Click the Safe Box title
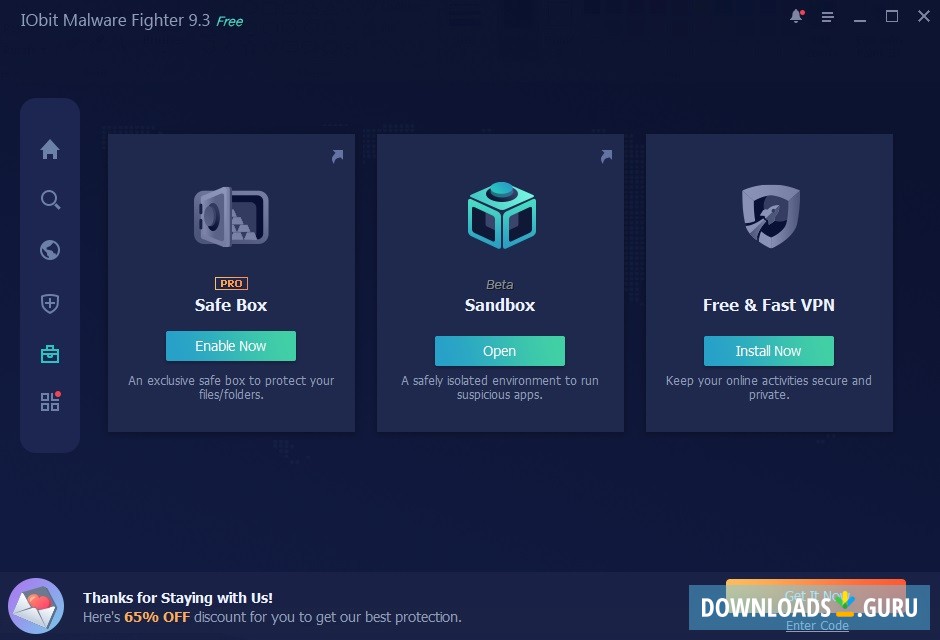This screenshot has height=640, width=940. coord(231,305)
